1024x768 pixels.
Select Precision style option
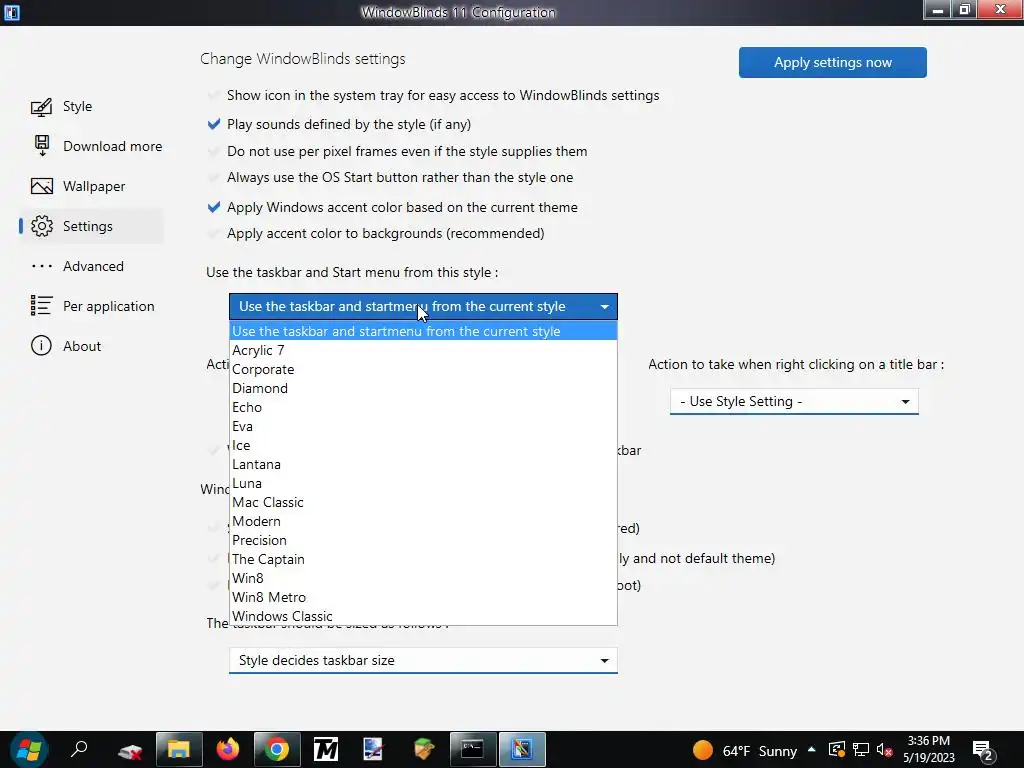(423, 540)
